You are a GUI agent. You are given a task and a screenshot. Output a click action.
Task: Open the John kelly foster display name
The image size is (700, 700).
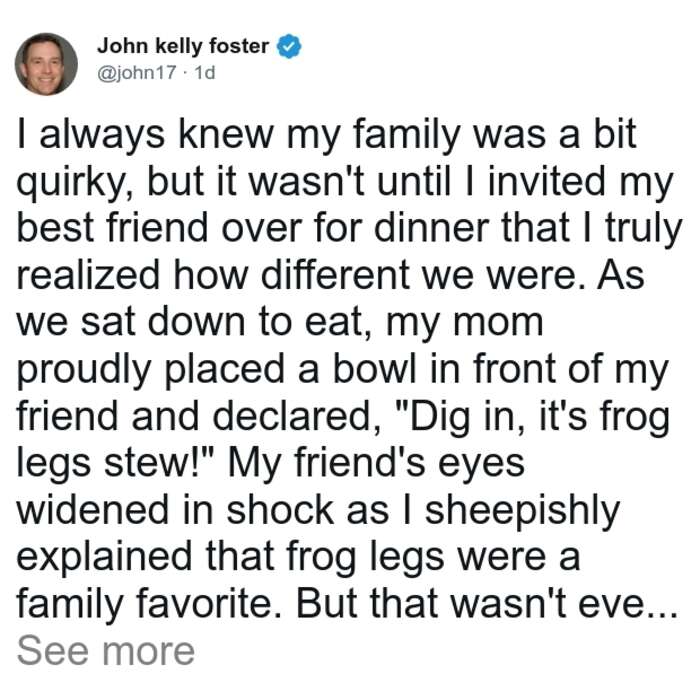[x=183, y=46]
